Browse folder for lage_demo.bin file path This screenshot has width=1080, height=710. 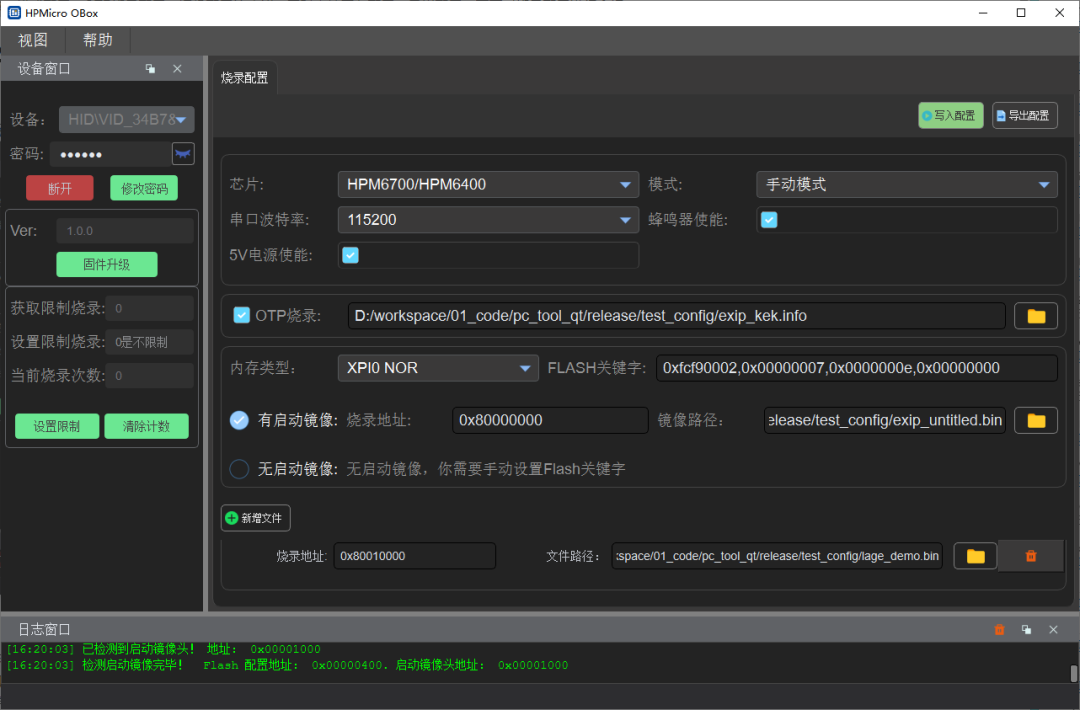975,556
